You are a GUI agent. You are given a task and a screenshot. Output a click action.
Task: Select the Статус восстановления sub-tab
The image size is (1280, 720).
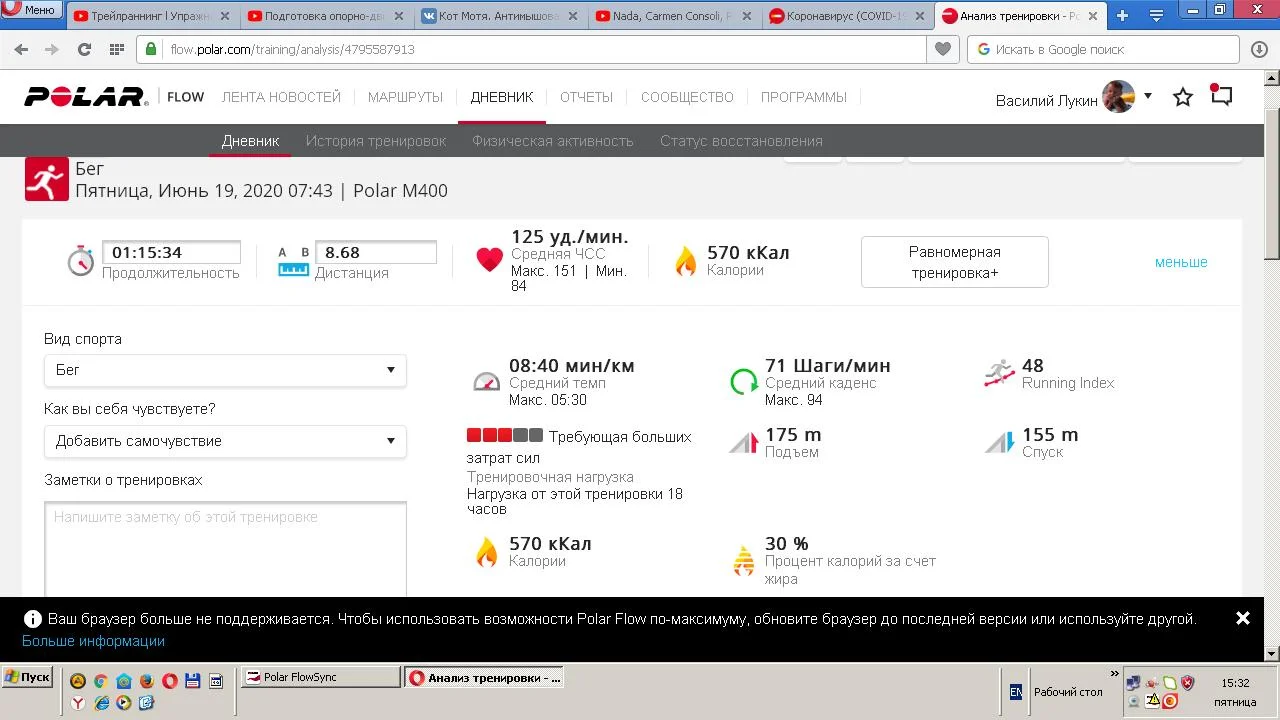click(741, 141)
